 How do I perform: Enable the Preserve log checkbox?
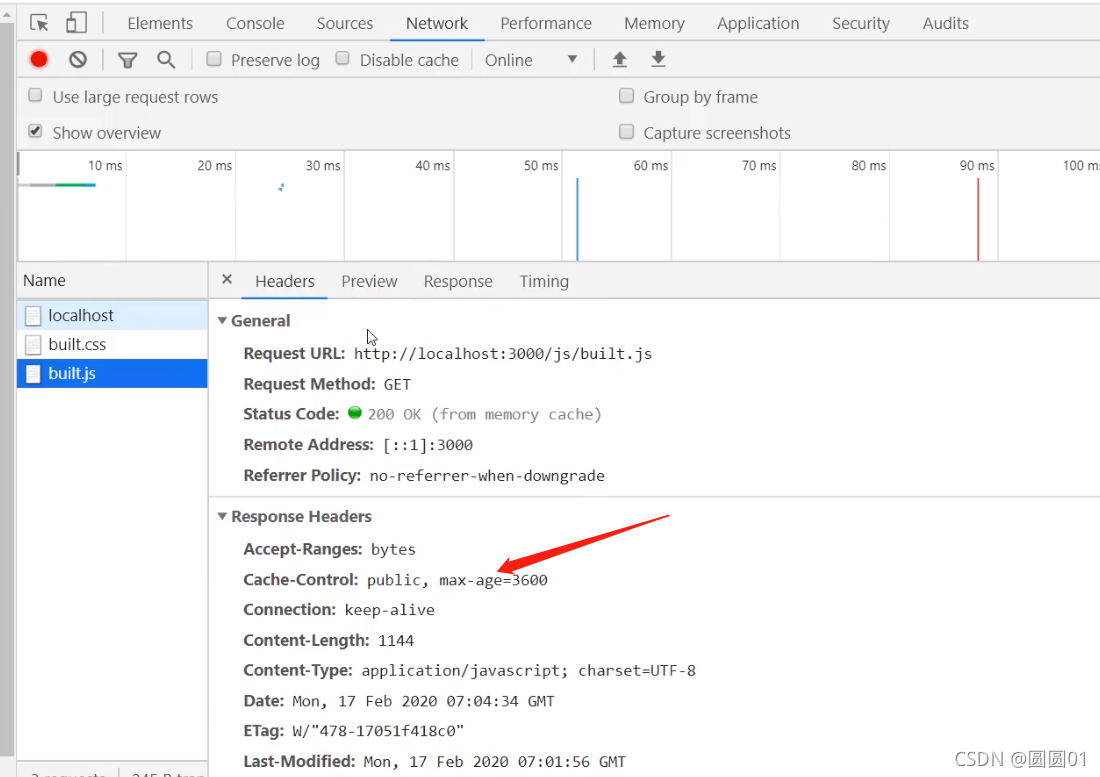pyautogui.click(x=214, y=59)
